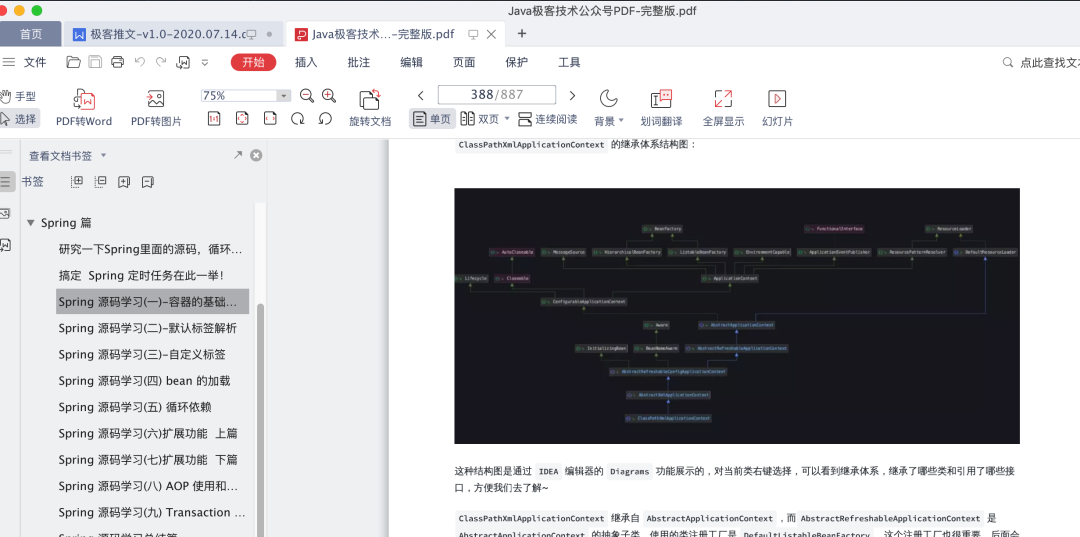Open background dropdown arrow

(621, 120)
